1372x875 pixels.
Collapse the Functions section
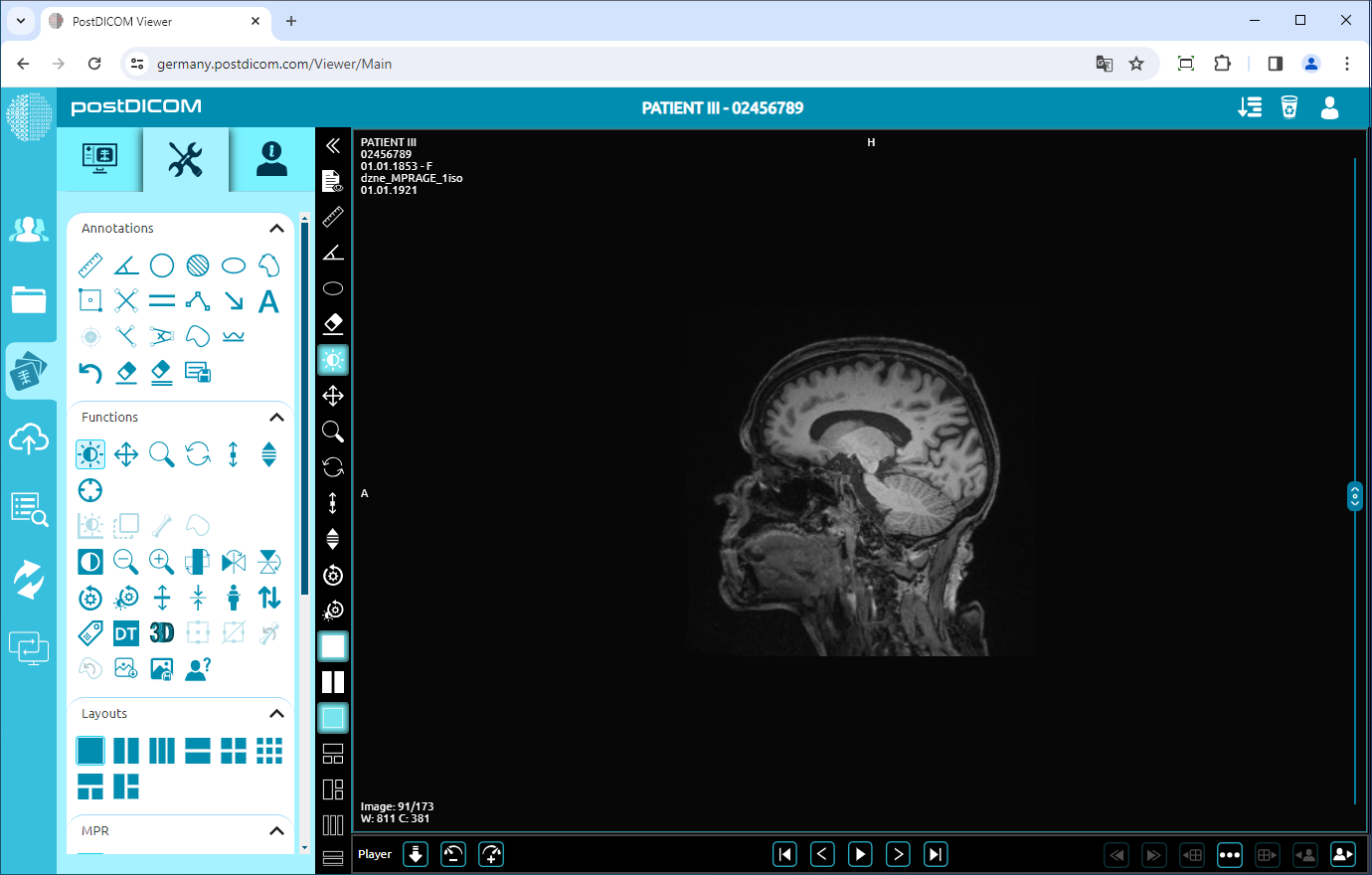click(276, 417)
